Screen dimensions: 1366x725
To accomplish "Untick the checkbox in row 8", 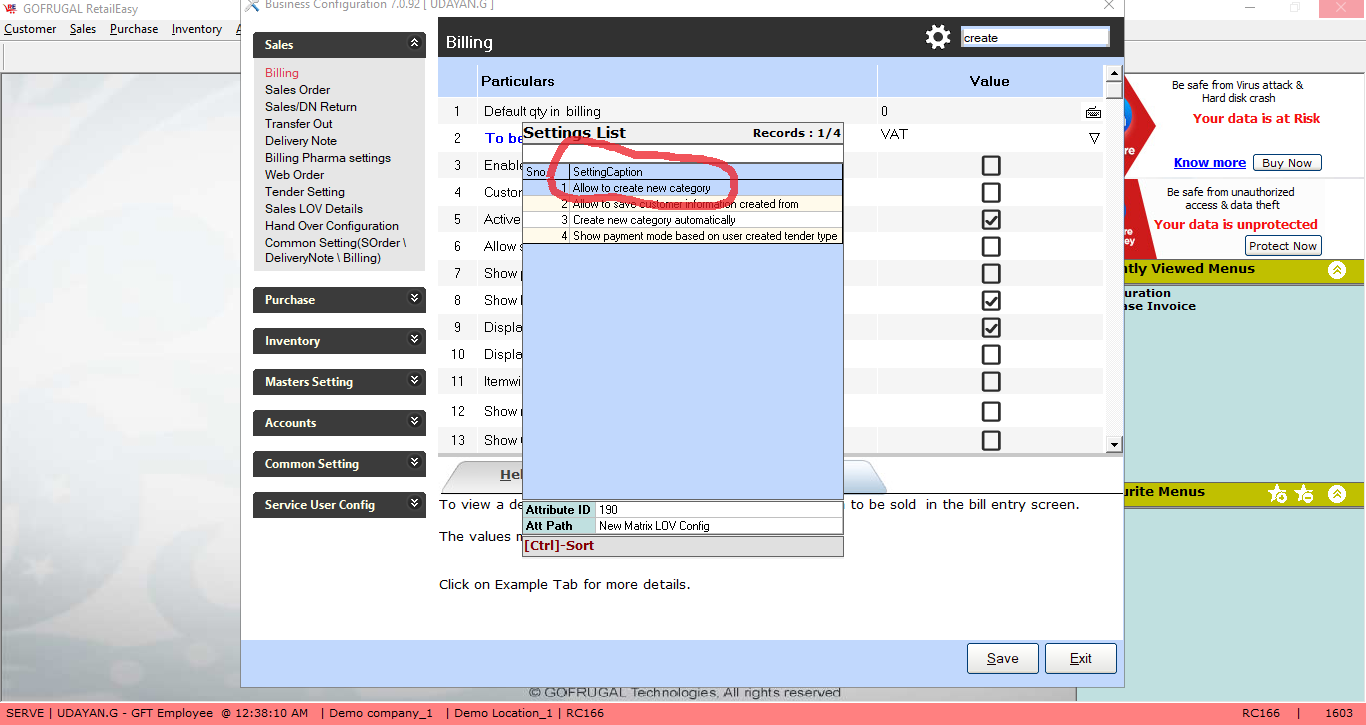I will [991, 301].
